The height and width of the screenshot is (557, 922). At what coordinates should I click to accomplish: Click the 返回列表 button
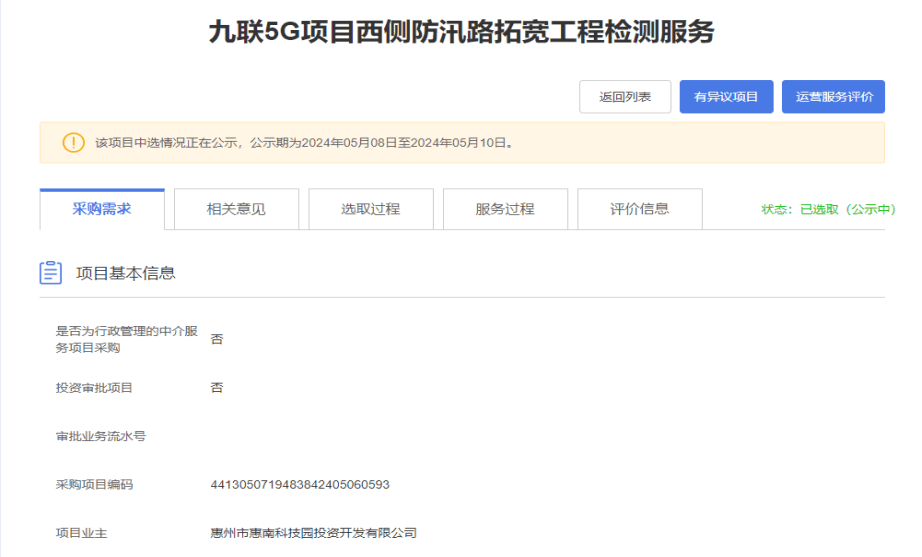pyautogui.click(x=625, y=97)
